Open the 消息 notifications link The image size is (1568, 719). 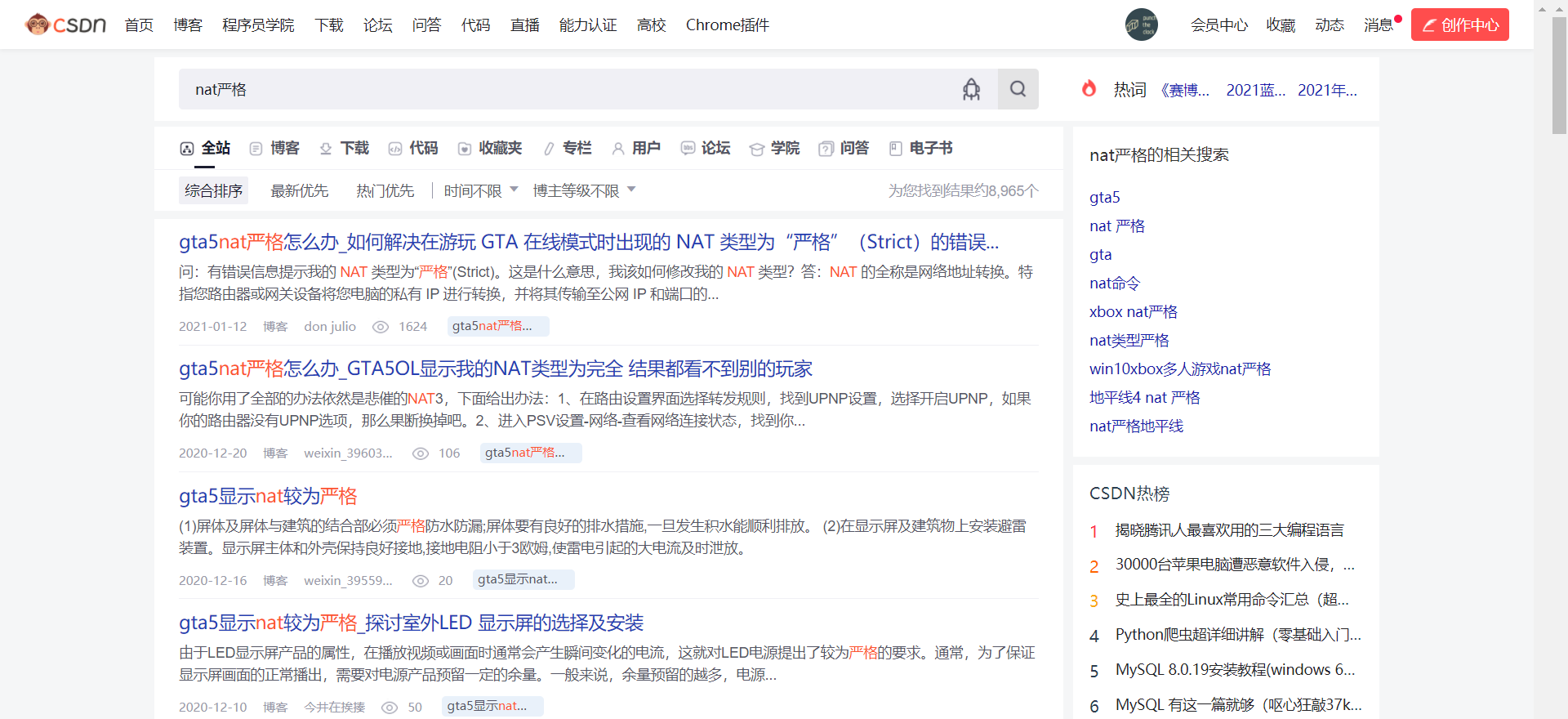1378,25
